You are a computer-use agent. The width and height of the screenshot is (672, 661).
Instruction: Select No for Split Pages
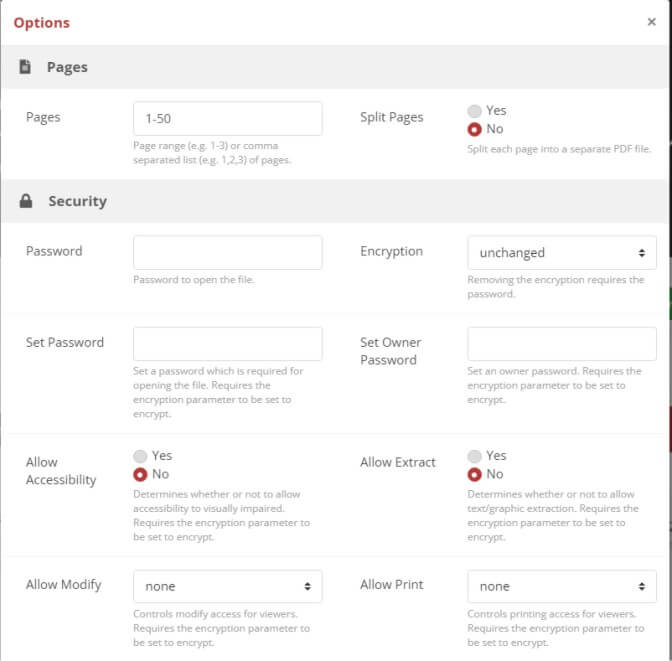(474, 129)
